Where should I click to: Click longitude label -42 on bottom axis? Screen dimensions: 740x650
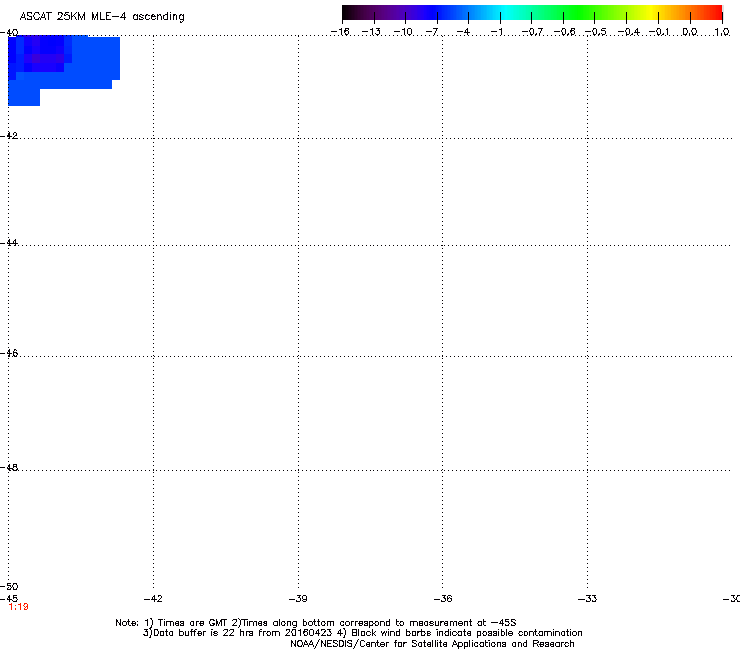(153, 599)
